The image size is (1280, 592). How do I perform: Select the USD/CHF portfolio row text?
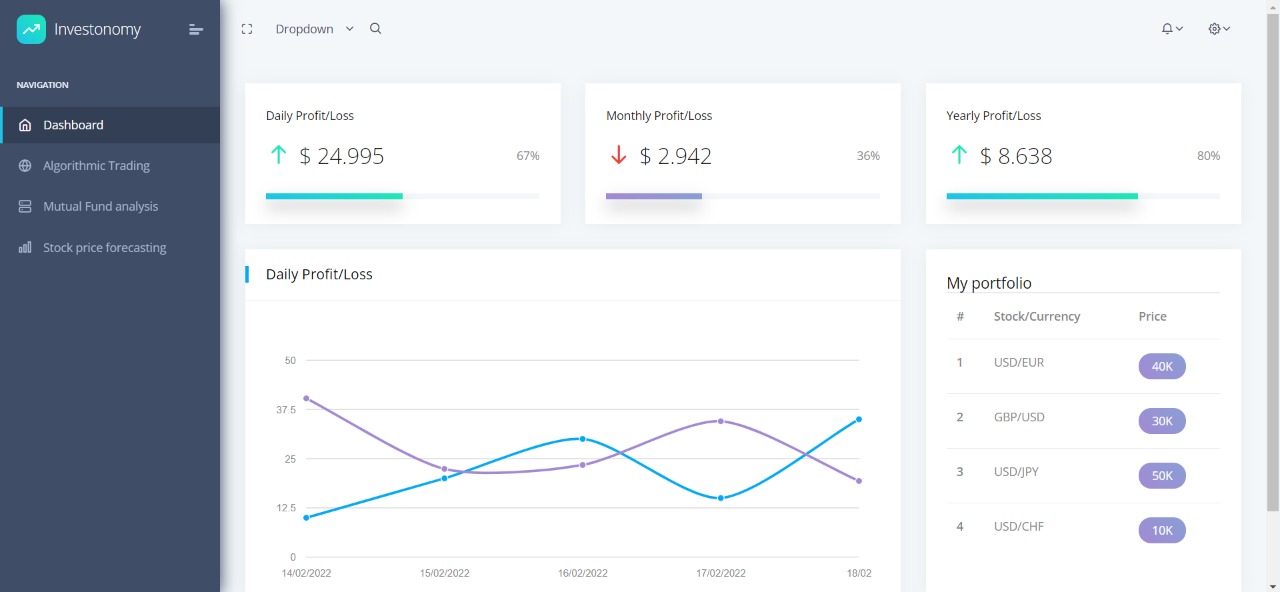pos(1019,526)
